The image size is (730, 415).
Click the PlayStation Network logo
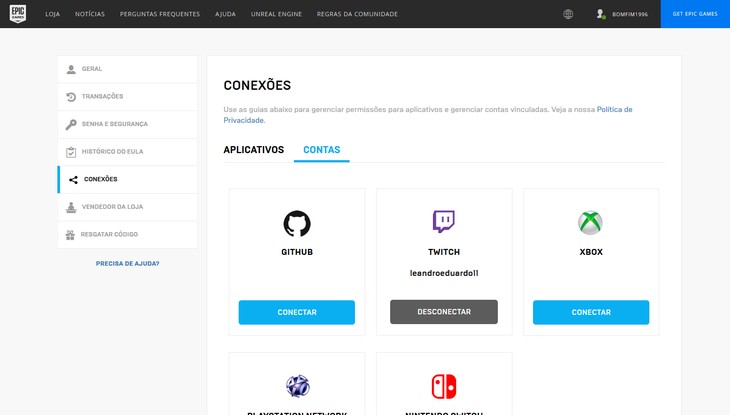click(x=297, y=386)
